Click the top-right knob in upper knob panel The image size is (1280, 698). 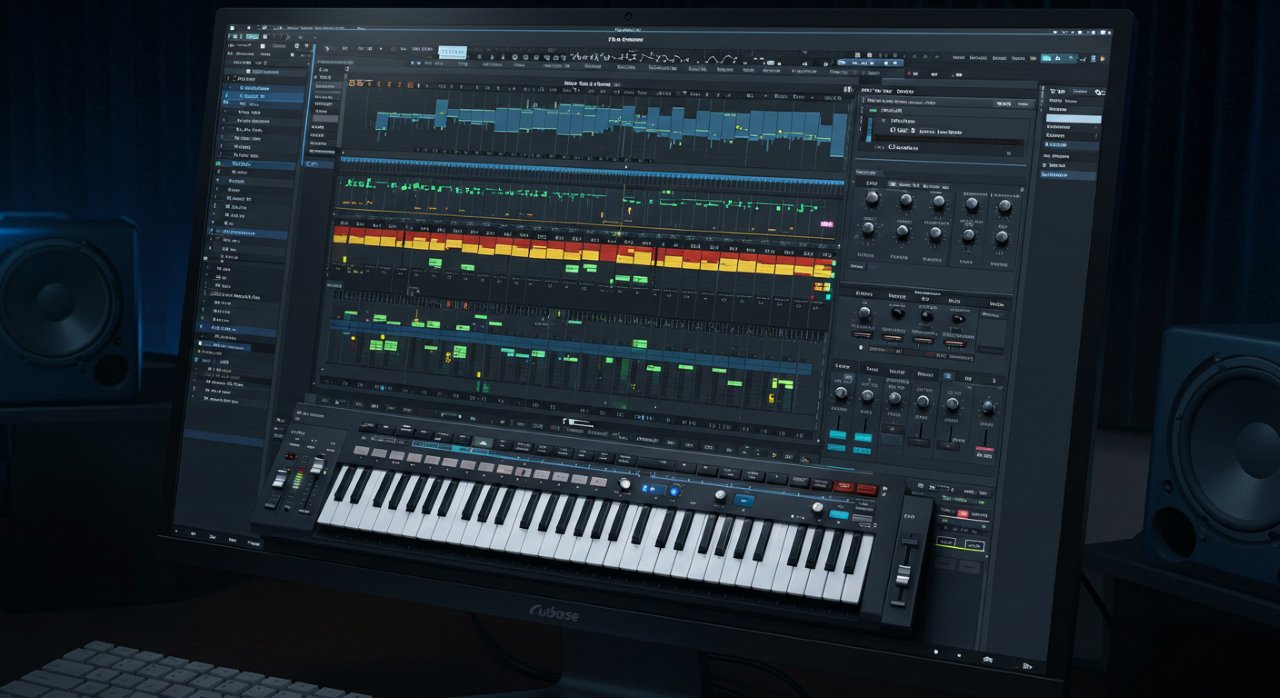(1004, 207)
